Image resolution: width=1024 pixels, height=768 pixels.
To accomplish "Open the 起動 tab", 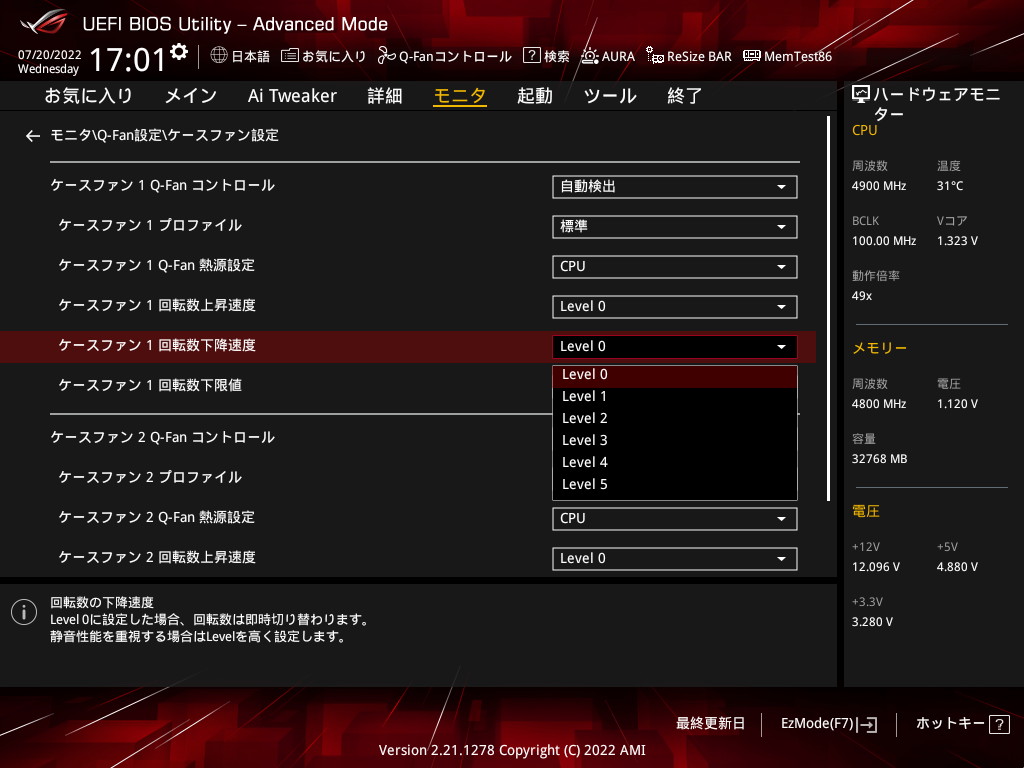I will coord(535,96).
